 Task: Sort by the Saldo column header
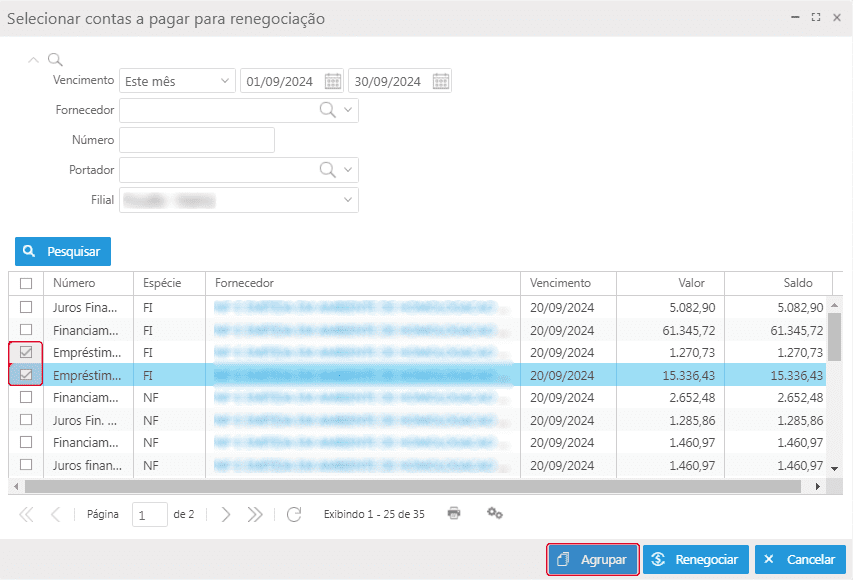click(x=778, y=283)
